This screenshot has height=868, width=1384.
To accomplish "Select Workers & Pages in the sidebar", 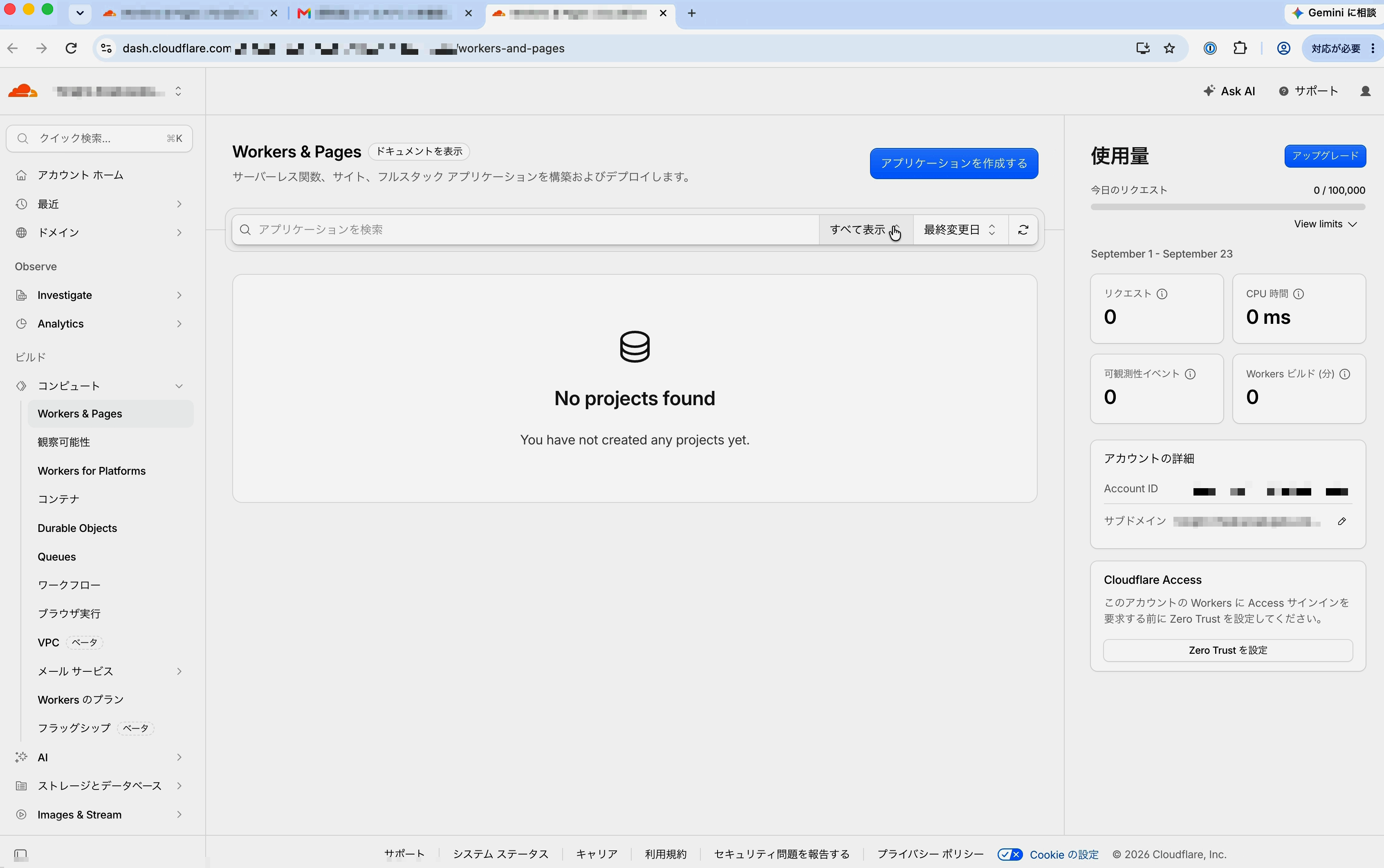I will click(x=110, y=414).
